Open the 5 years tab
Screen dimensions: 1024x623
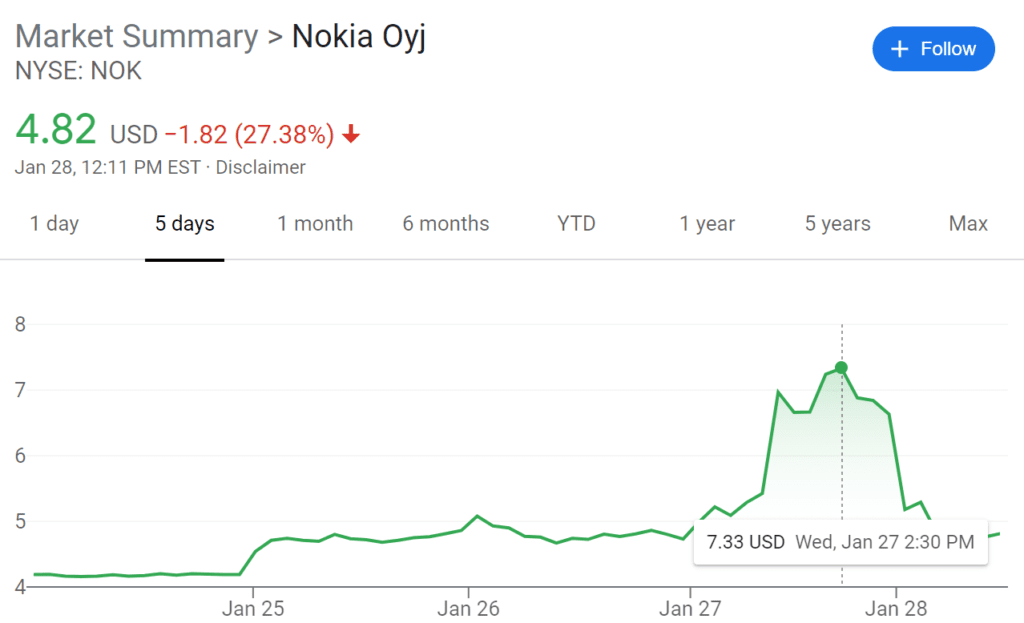(x=837, y=223)
